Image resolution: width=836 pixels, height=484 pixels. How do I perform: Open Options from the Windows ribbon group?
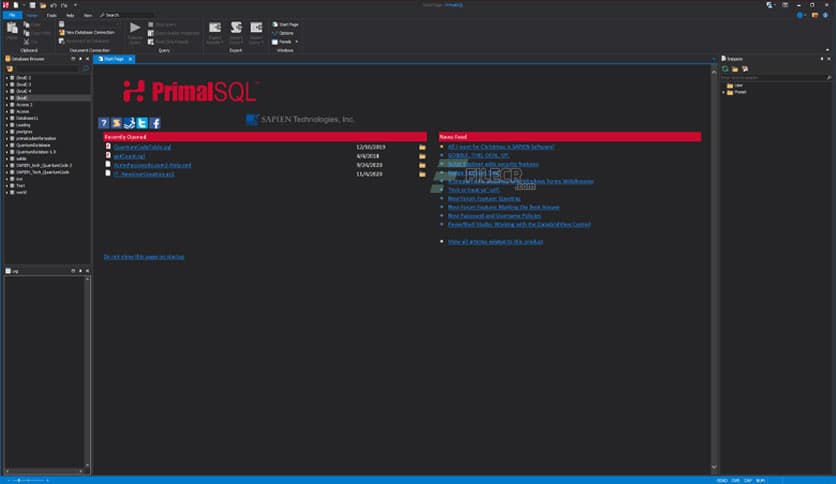[x=283, y=33]
